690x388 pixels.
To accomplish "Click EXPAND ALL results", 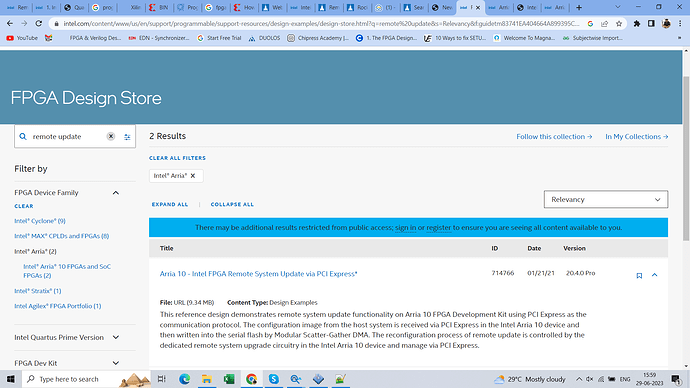I will click(170, 205).
